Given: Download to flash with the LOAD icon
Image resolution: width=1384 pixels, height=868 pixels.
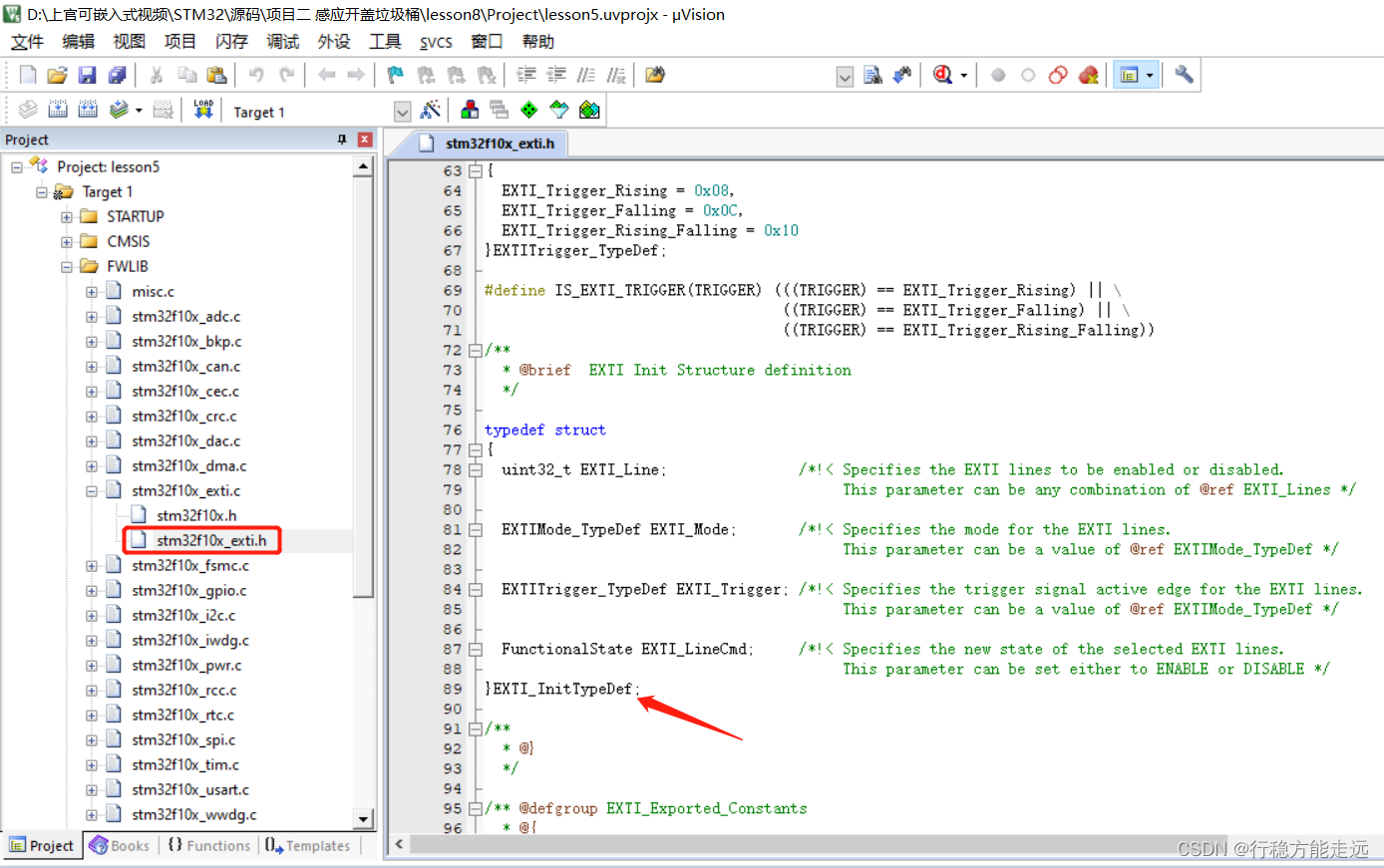Looking at the screenshot, I should tap(203, 110).
